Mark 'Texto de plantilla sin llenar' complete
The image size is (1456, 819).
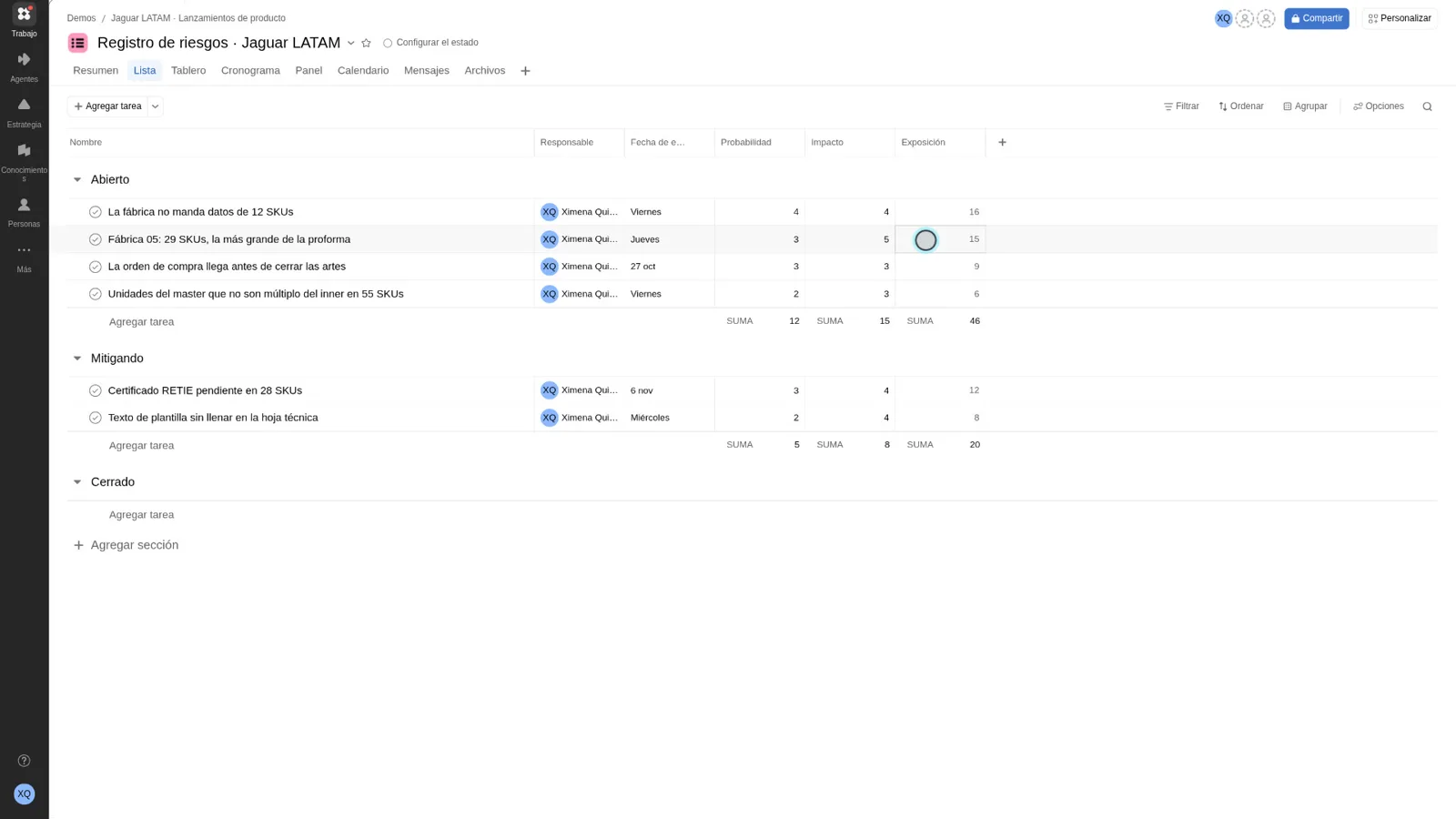(x=96, y=418)
